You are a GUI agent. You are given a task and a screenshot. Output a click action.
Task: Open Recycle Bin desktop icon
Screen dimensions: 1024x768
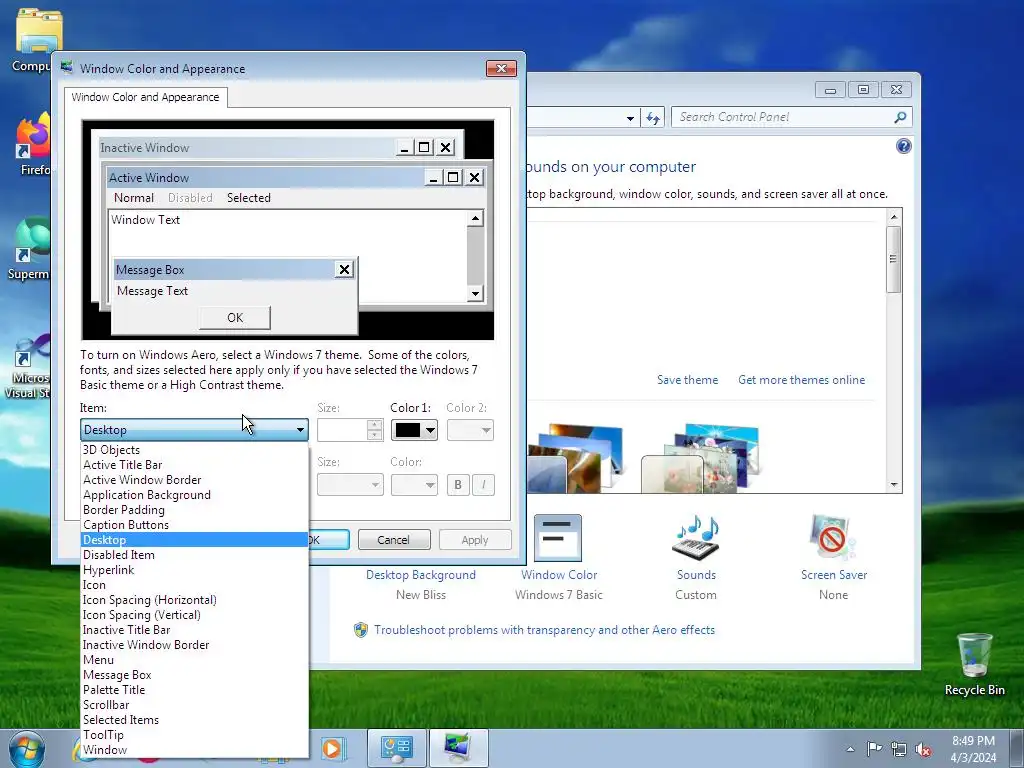pyautogui.click(x=974, y=664)
